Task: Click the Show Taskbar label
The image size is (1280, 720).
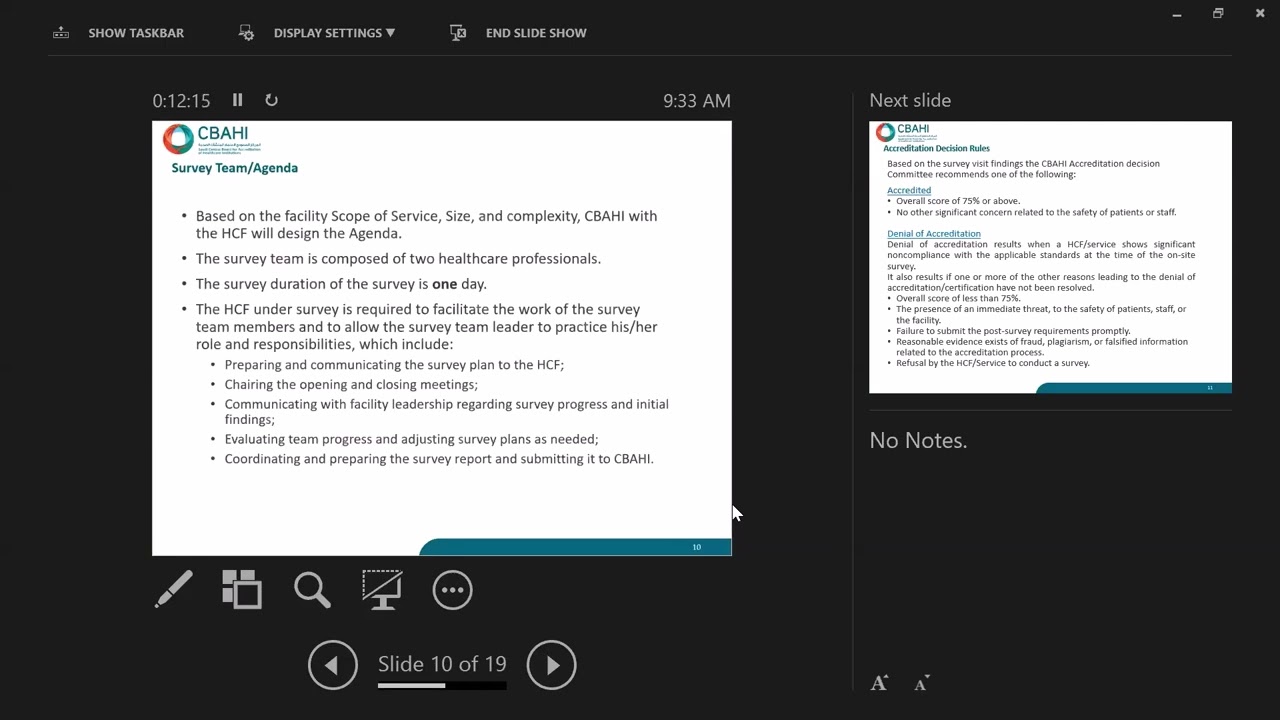Action: (136, 33)
